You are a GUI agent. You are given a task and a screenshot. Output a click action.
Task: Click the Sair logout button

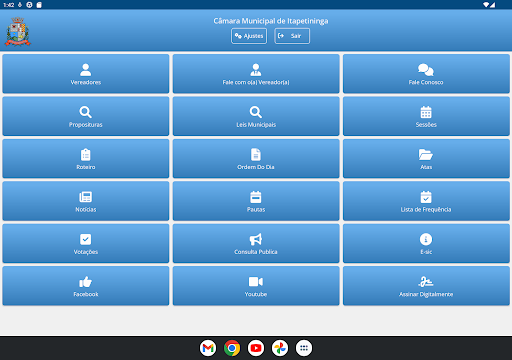click(292, 36)
